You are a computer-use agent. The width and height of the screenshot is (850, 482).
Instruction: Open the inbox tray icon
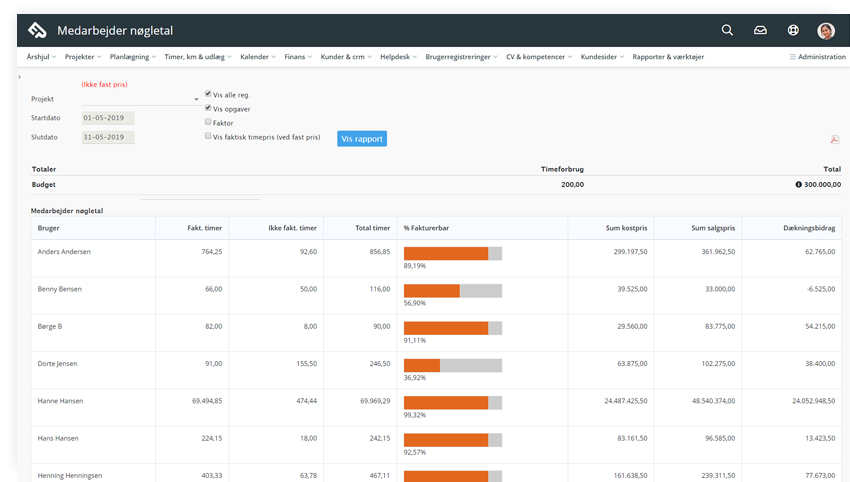tap(760, 30)
